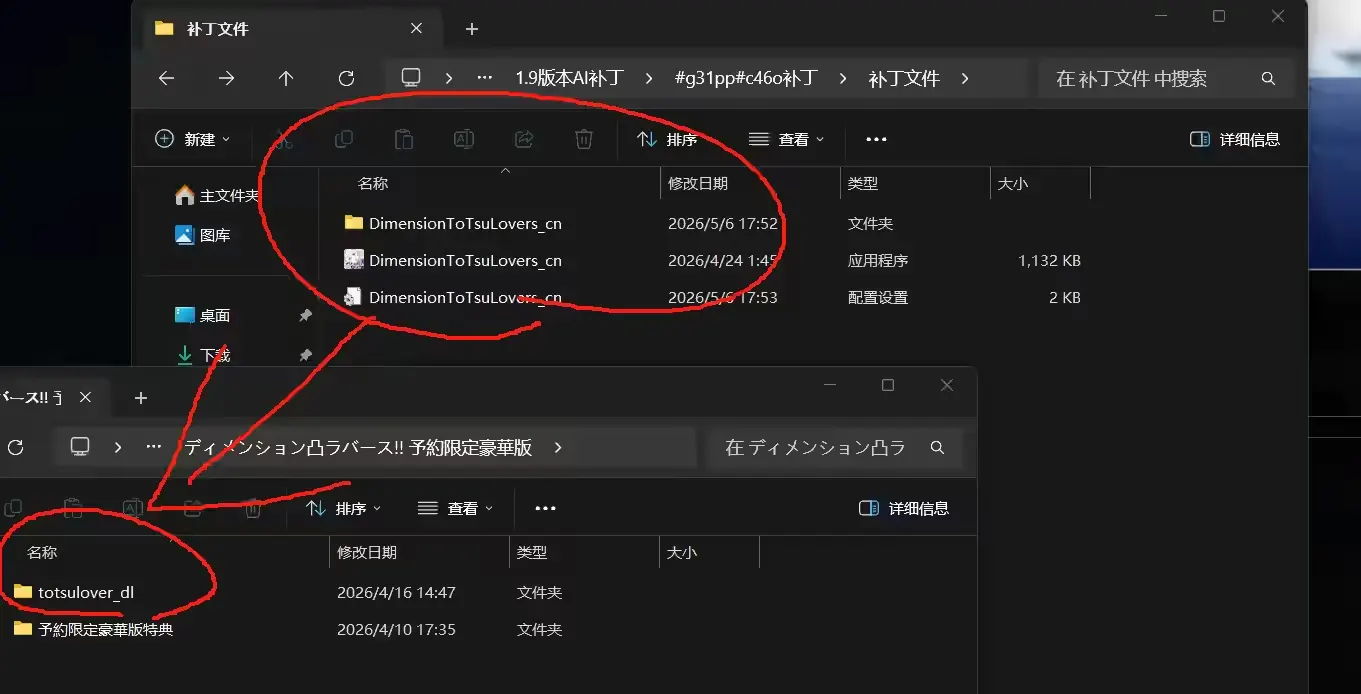
Task: Toggle the 详细信息 pane in the ディメンション凸ラバース window
Action: point(904,508)
